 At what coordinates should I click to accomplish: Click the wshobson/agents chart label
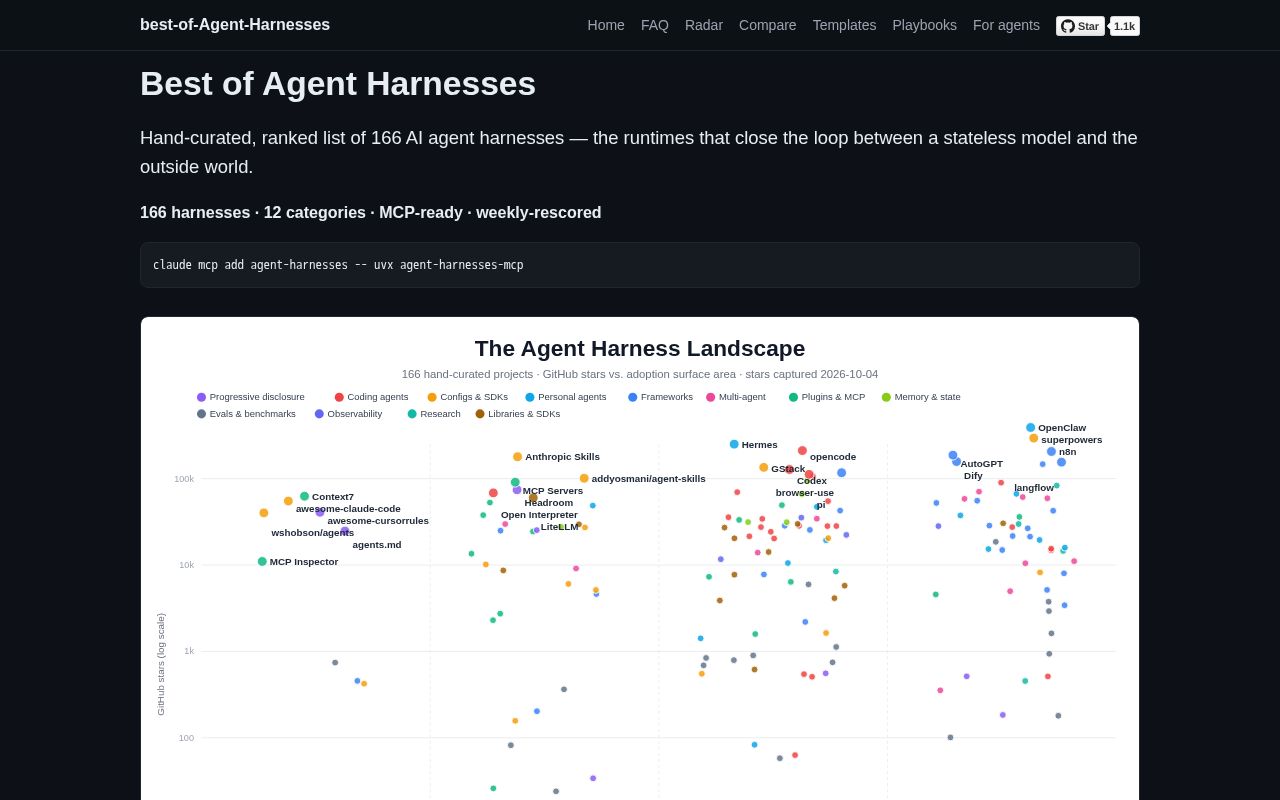pyautogui.click(x=313, y=533)
